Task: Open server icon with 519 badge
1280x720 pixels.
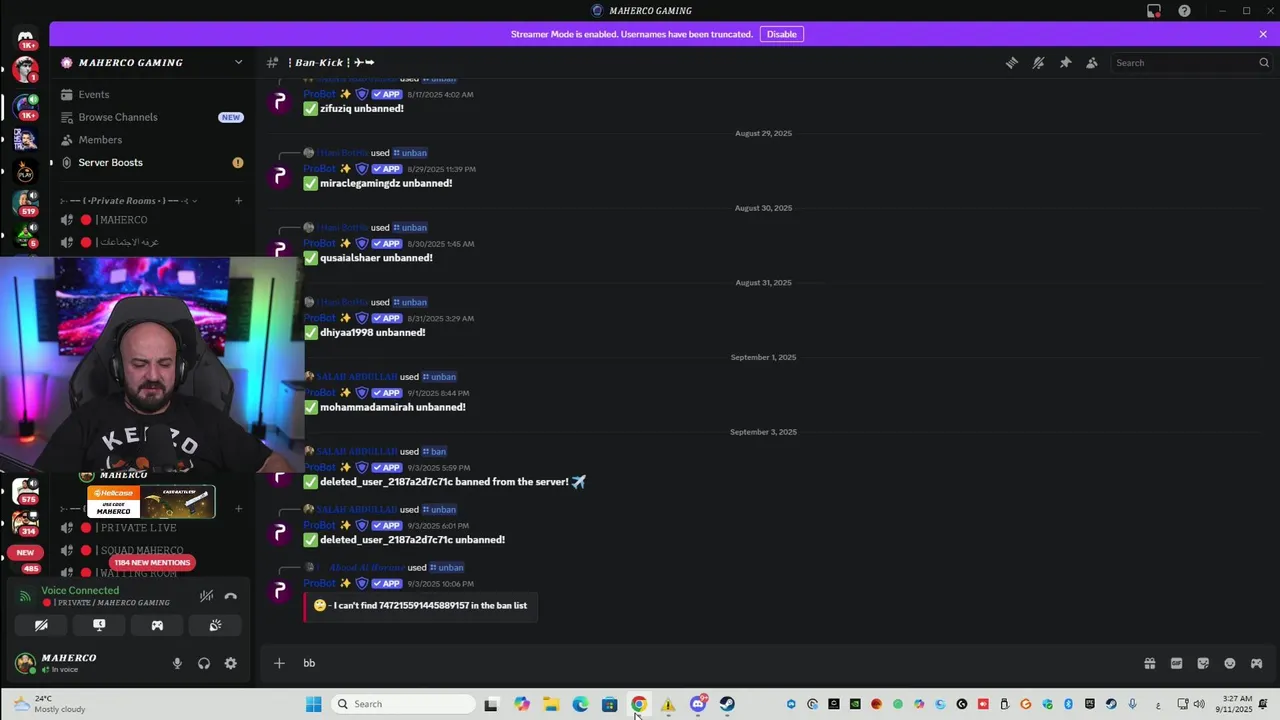Action: coord(25,204)
